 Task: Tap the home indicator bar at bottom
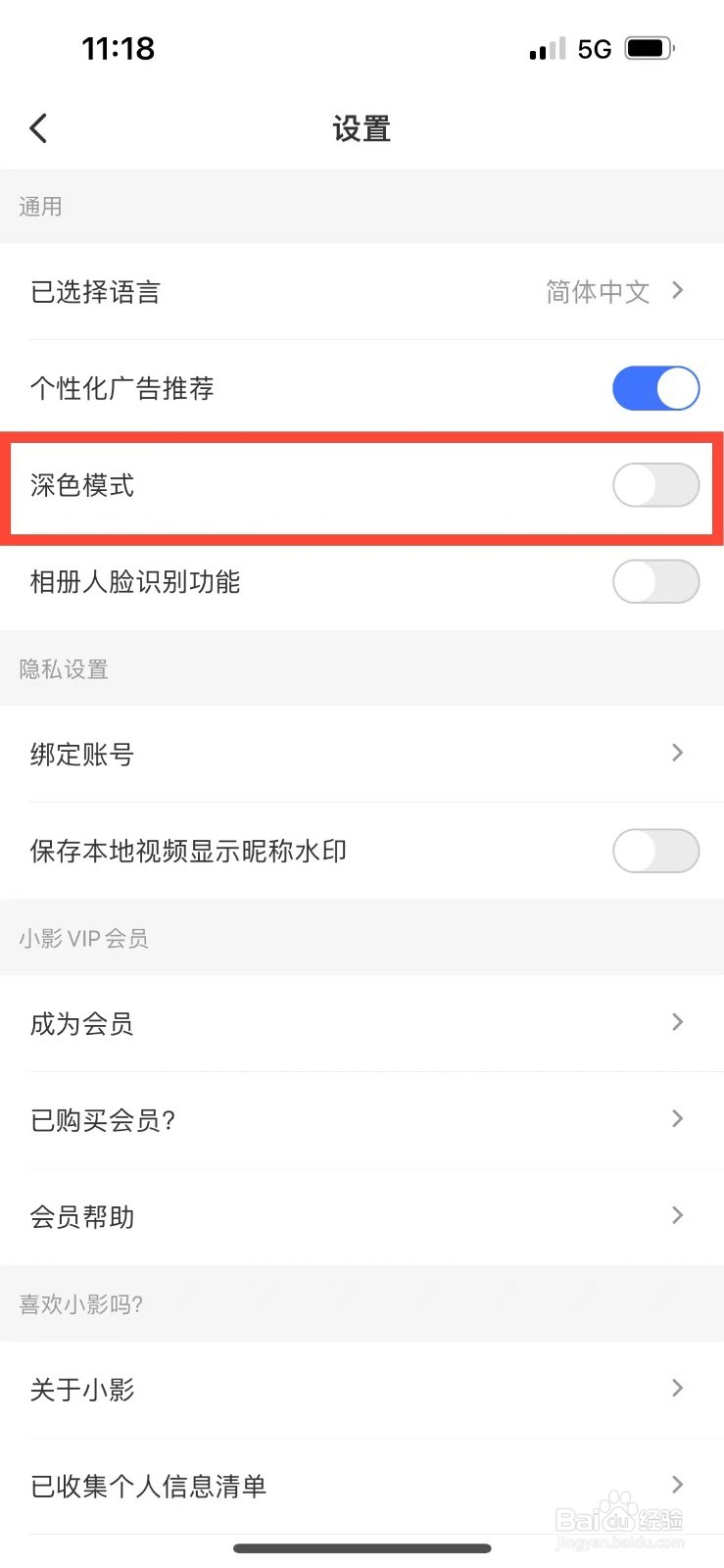(x=362, y=1548)
